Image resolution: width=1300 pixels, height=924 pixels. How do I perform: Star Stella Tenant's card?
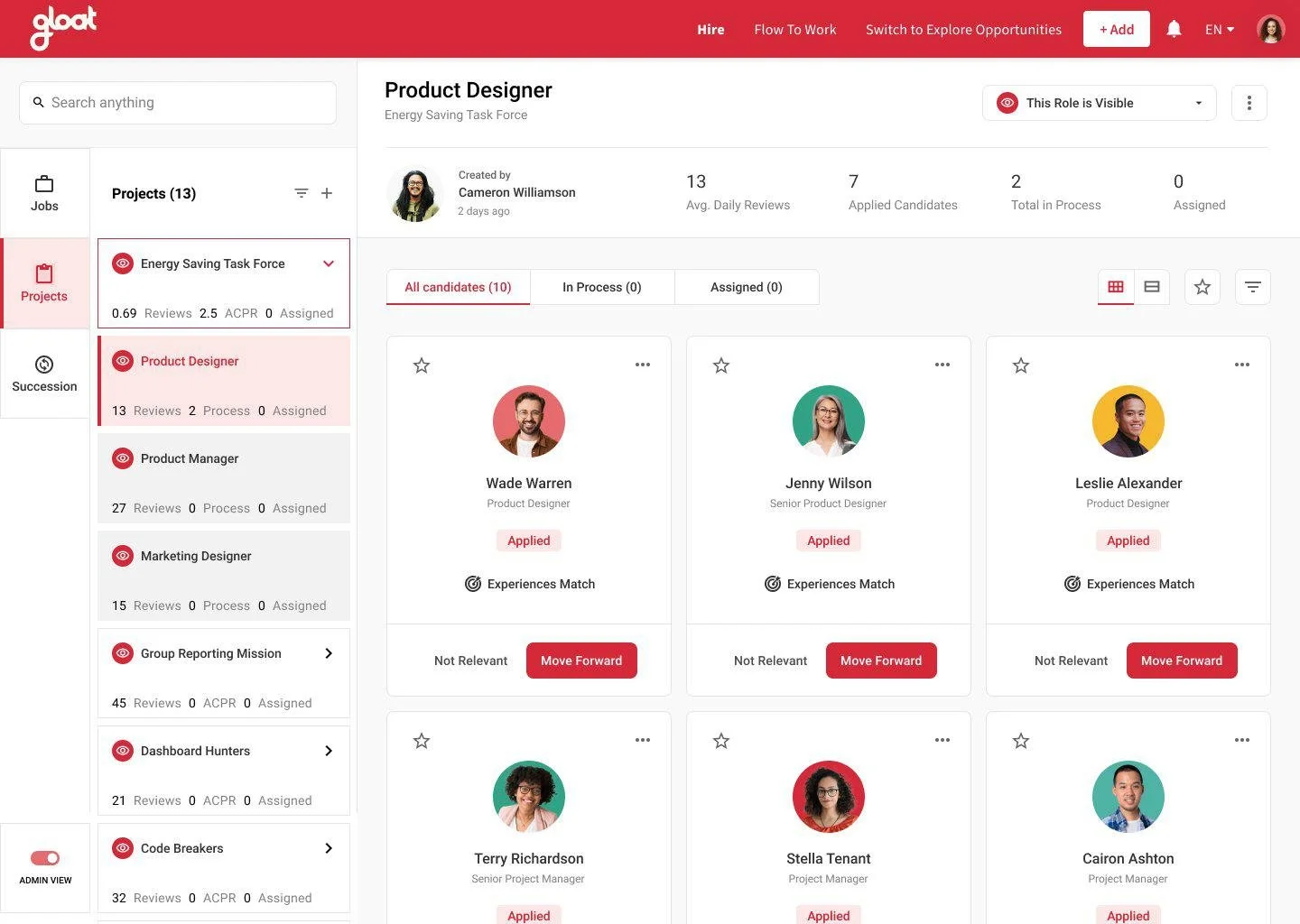tap(721, 741)
